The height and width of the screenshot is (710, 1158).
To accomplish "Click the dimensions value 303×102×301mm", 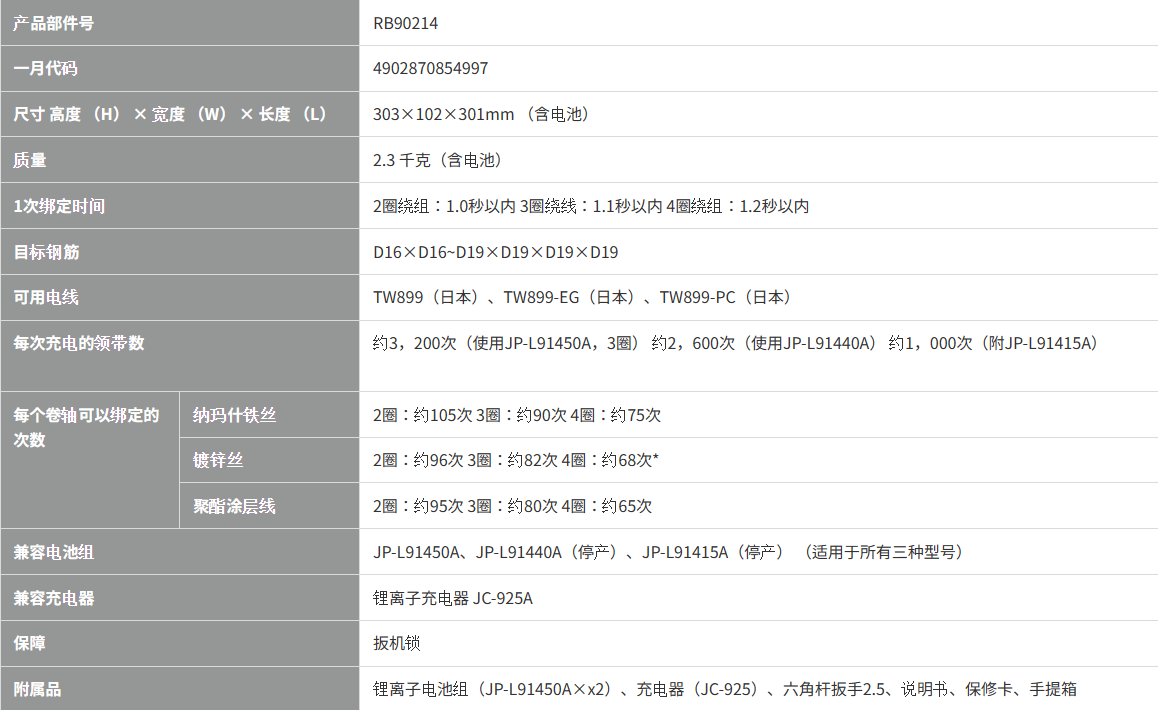I will pos(482,115).
